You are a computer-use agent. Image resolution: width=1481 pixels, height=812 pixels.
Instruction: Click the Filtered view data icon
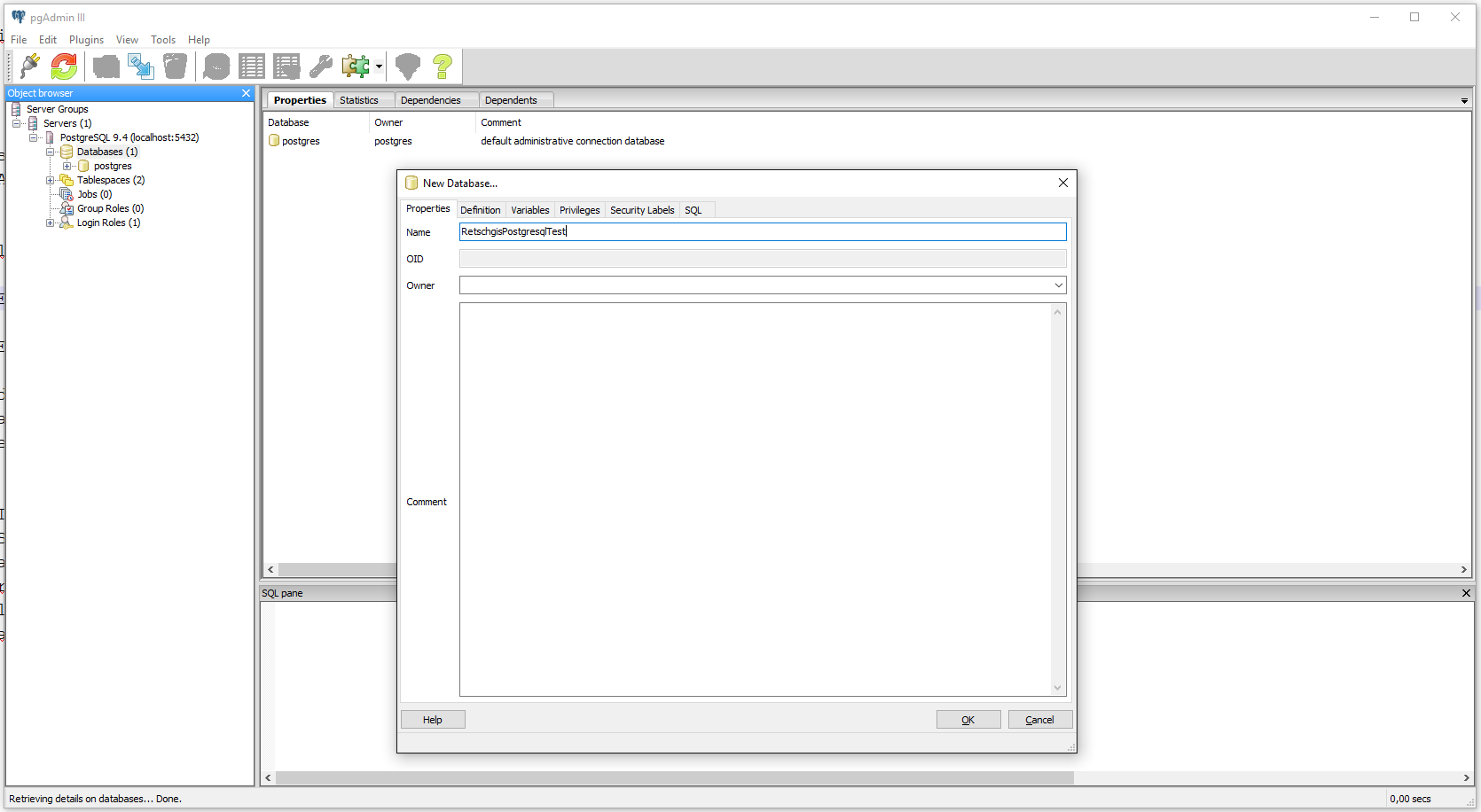[x=286, y=66]
